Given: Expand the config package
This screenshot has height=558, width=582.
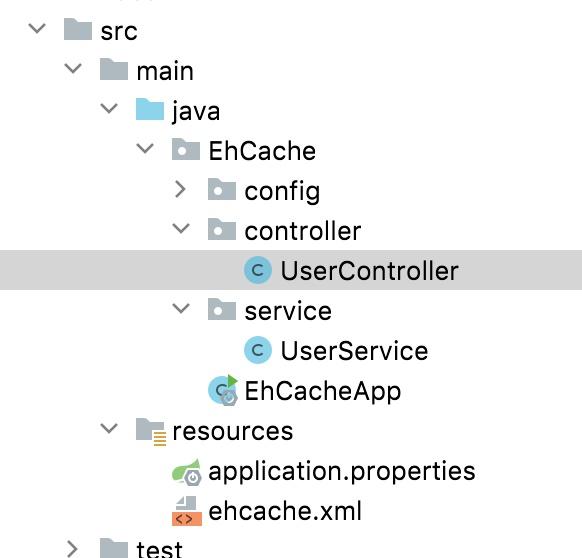Looking at the screenshot, I should coord(180,189).
